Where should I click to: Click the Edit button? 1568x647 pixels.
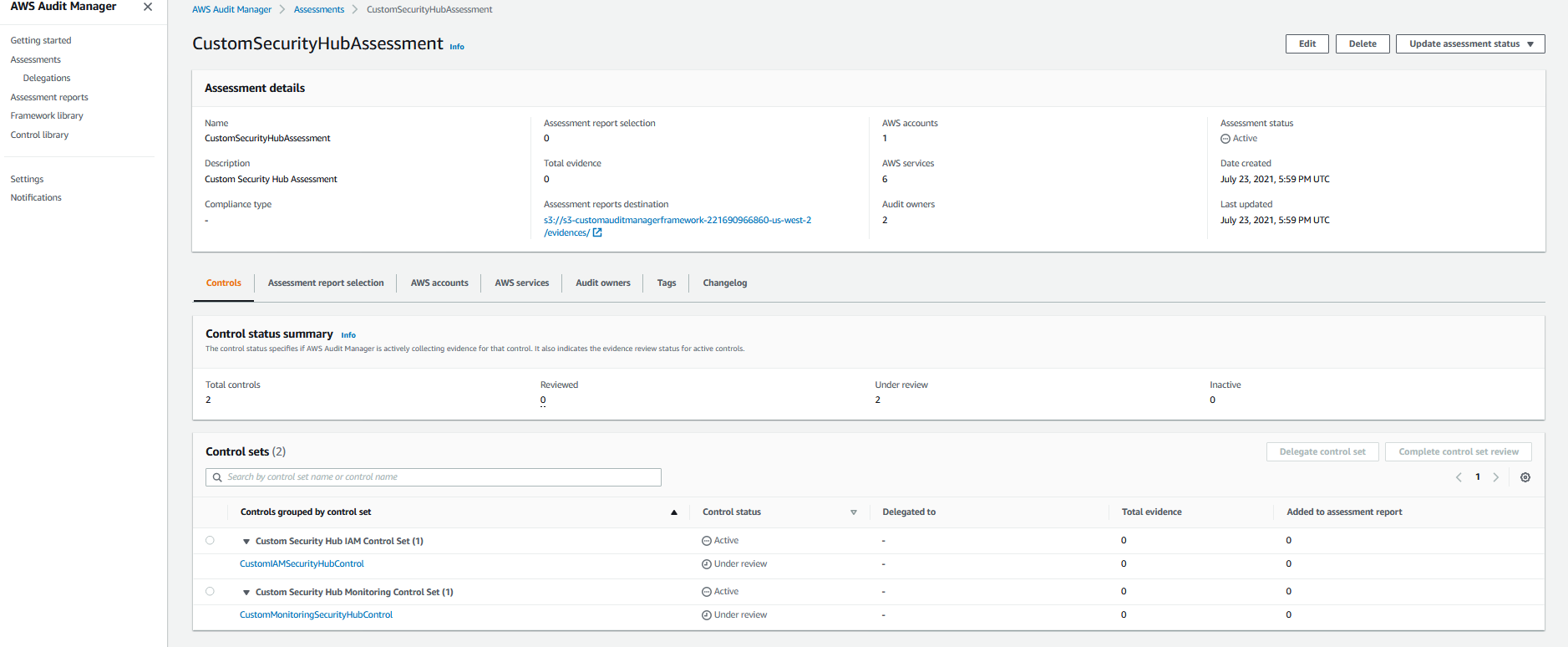click(x=1307, y=43)
